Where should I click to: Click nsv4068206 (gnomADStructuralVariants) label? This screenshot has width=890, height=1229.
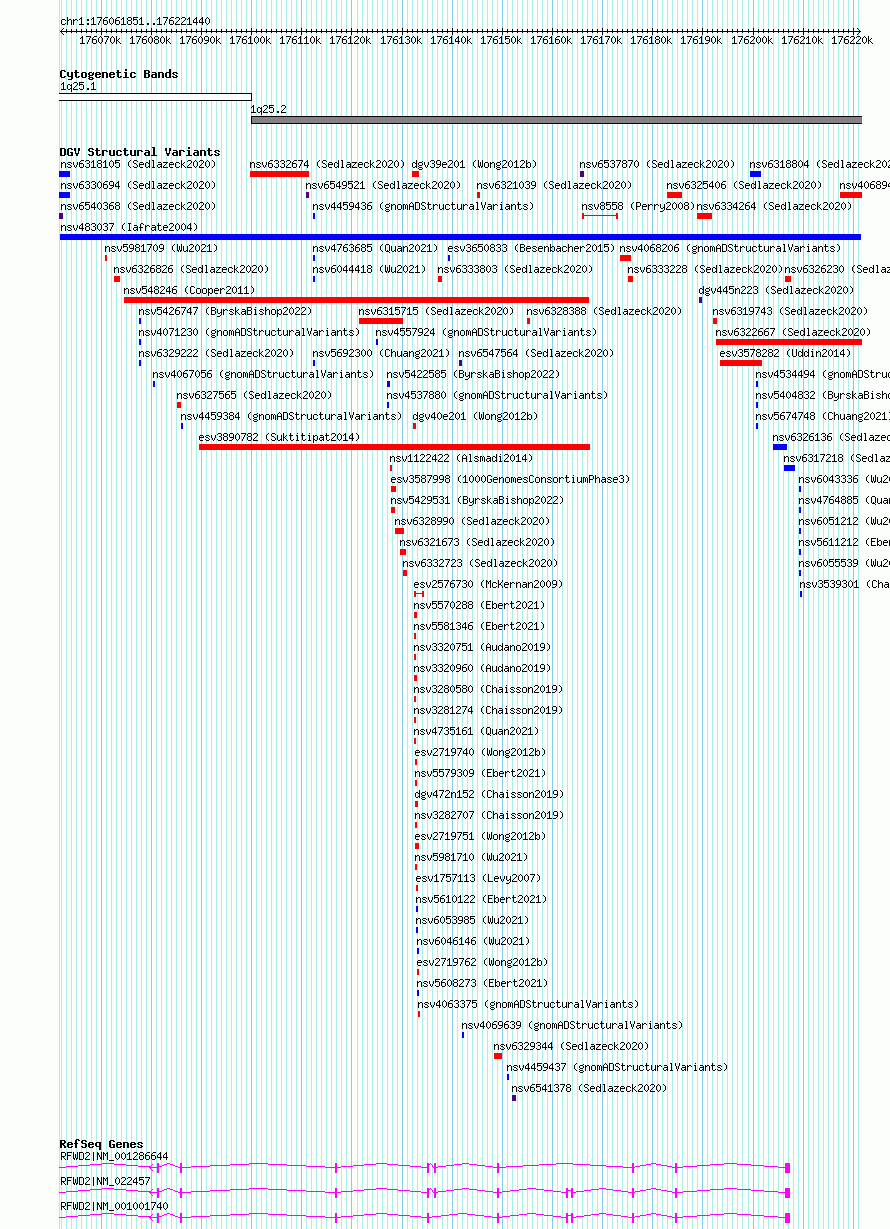click(730, 248)
